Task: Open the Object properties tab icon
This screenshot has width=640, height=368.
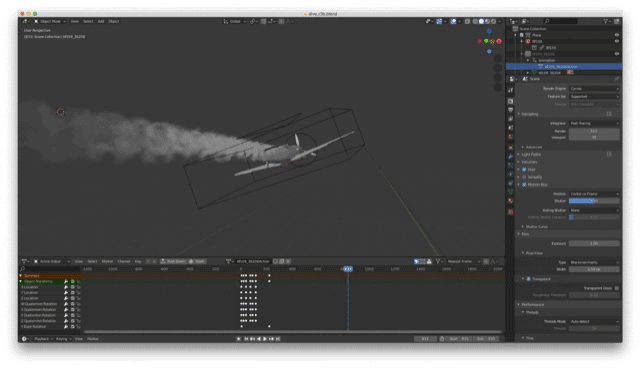Action: (x=511, y=147)
